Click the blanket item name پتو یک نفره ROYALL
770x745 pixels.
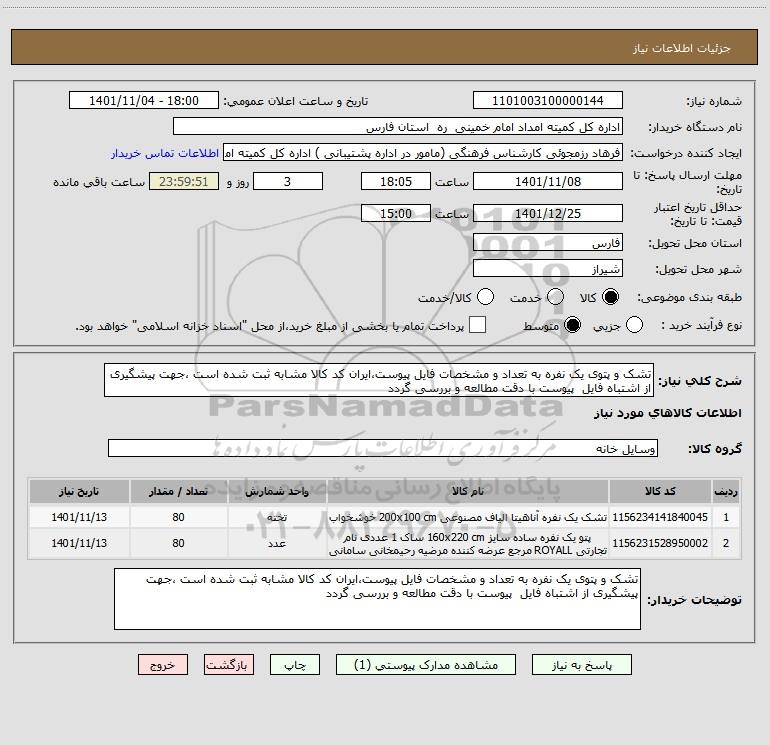tap(468, 544)
